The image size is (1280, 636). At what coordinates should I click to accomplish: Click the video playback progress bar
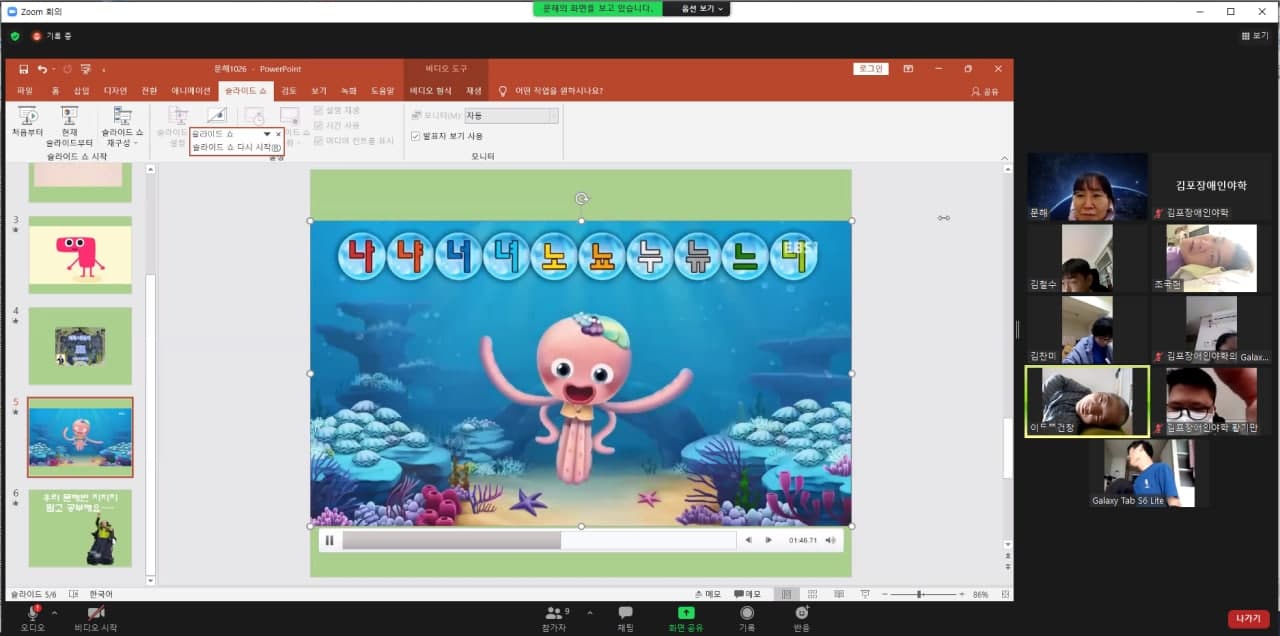click(538, 540)
